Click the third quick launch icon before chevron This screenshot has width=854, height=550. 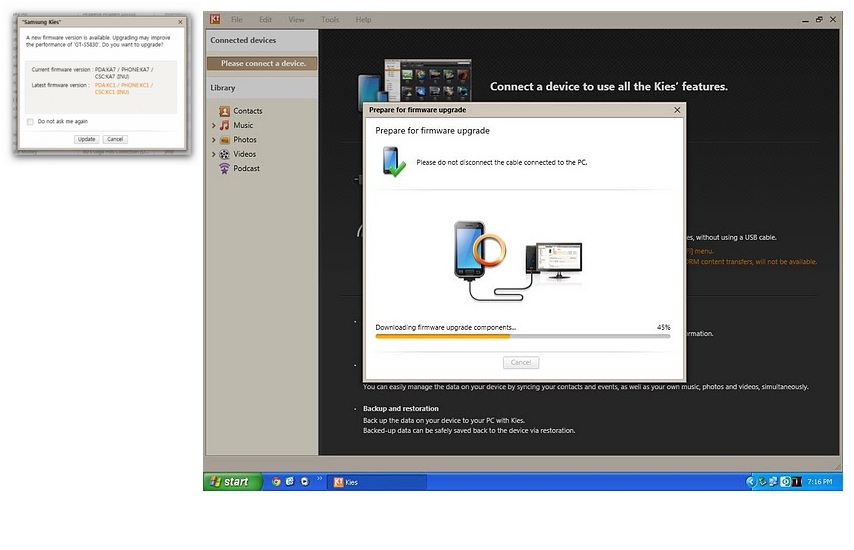(x=304, y=481)
